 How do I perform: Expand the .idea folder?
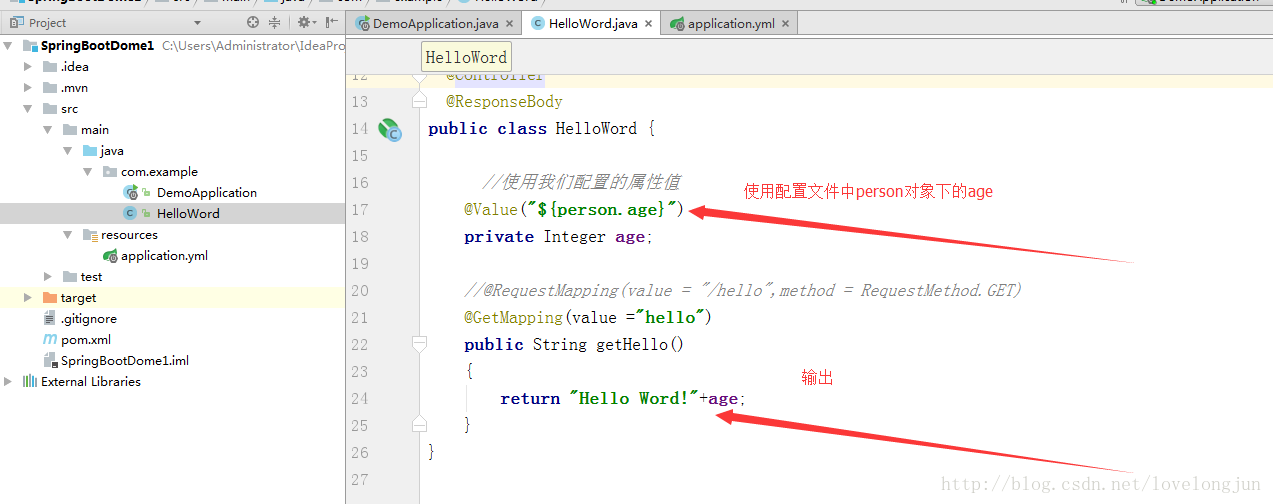coord(29,66)
